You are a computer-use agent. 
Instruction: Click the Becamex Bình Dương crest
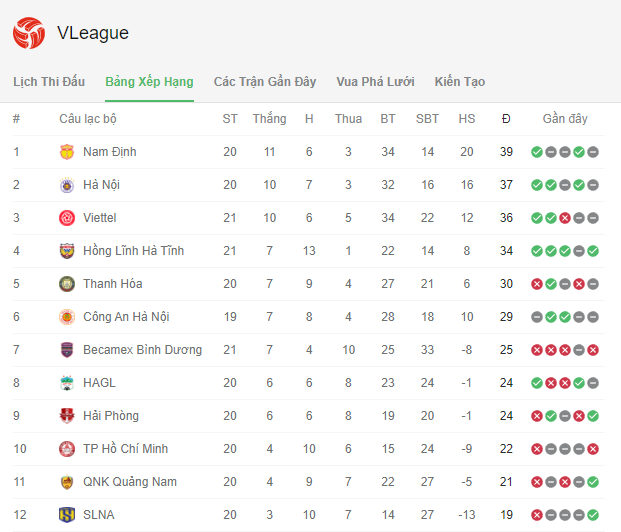pyautogui.click(x=67, y=350)
